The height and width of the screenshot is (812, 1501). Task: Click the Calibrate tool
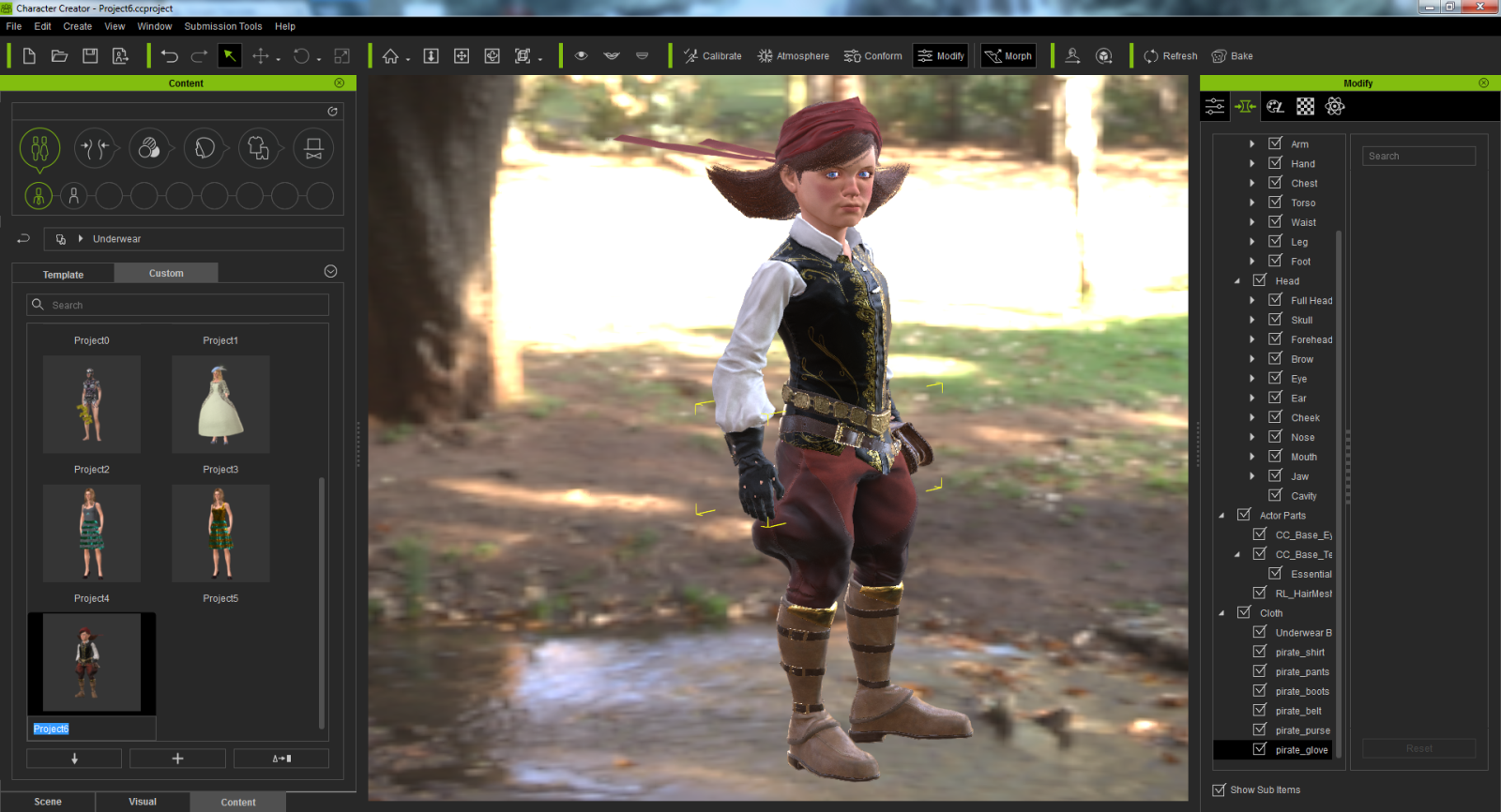713,56
